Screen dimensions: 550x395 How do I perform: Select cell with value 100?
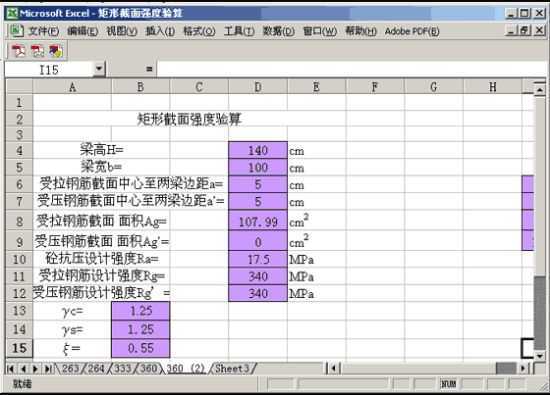click(258, 167)
